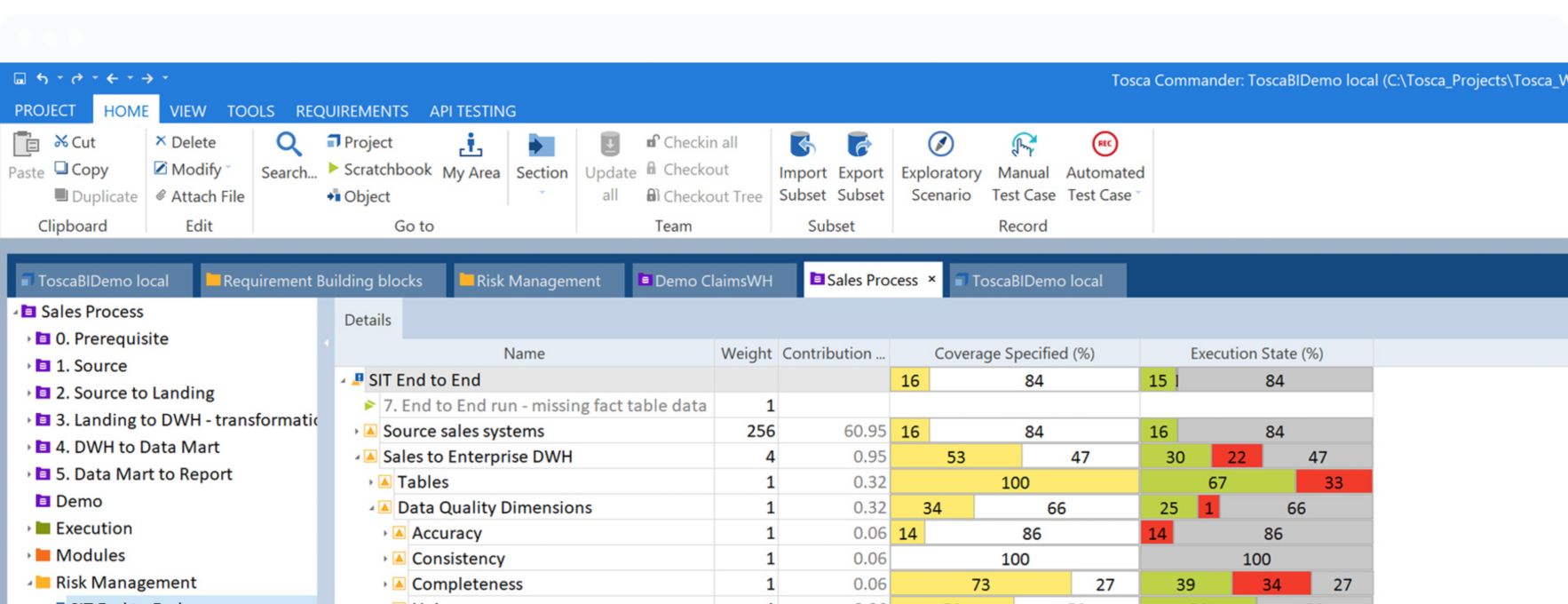
Task: Switch to the REQUIREMENTS ribbon tab
Action: coord(352,111)
